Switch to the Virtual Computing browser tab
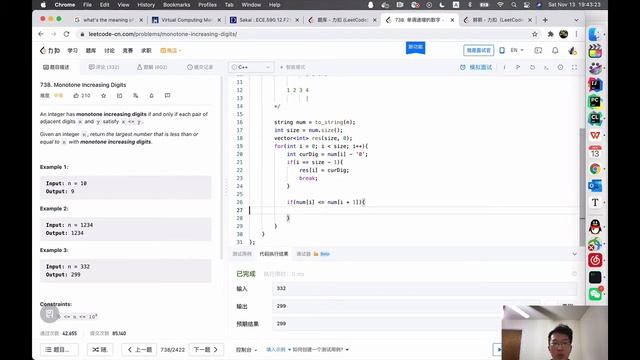640x360 pixels. 186,20
